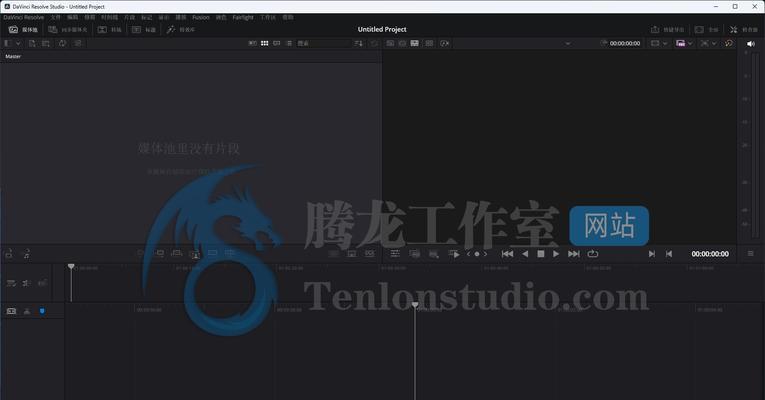Open the Inspector panel
This screenshot has width=765, height=400.
[x=743, y=30]
